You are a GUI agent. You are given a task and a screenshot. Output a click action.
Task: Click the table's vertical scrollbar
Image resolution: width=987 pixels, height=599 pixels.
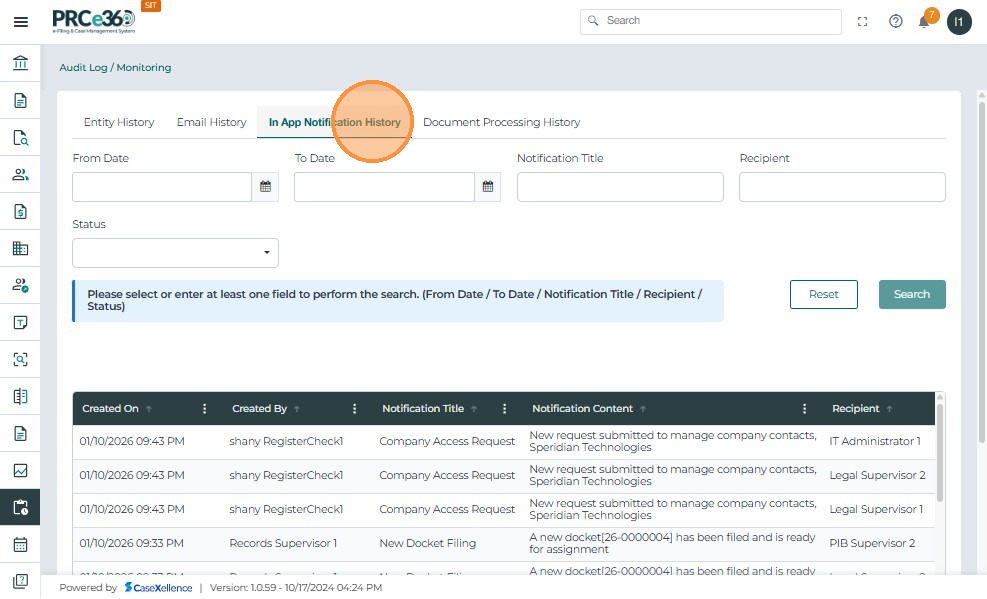940,450
